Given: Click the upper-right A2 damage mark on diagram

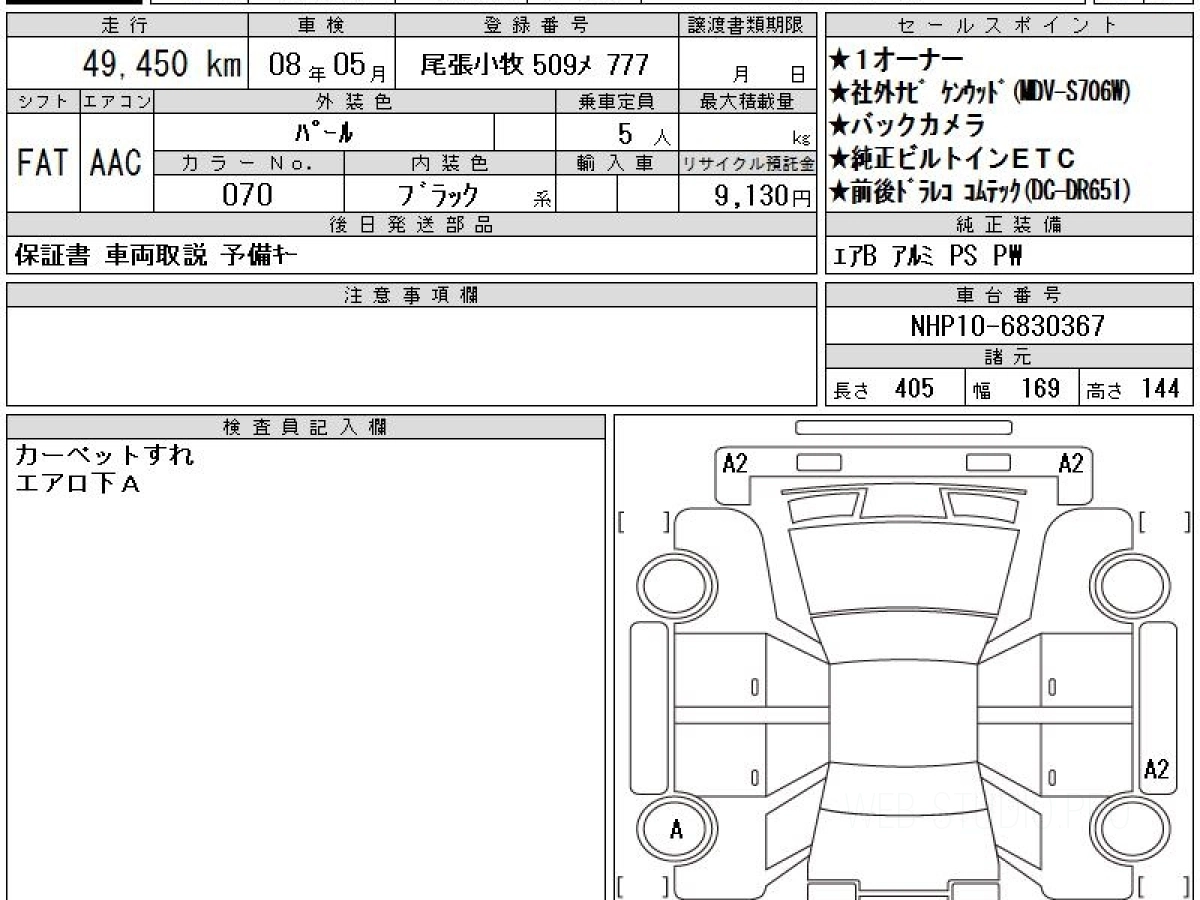Looking at the screenshot, I should click(x=1071, y=463).
